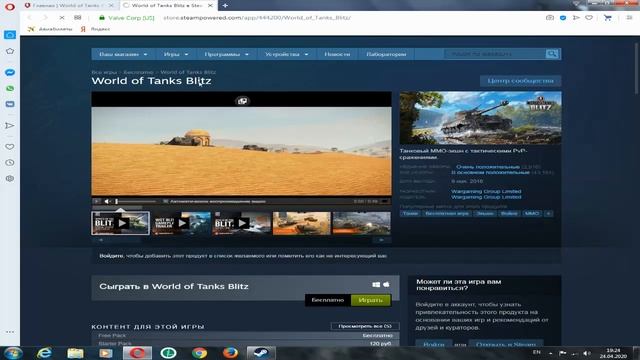Screen dimensions: 640x360
Task: Close the World of Tanks Blitz Steam tab
Action: coord(210,6)
